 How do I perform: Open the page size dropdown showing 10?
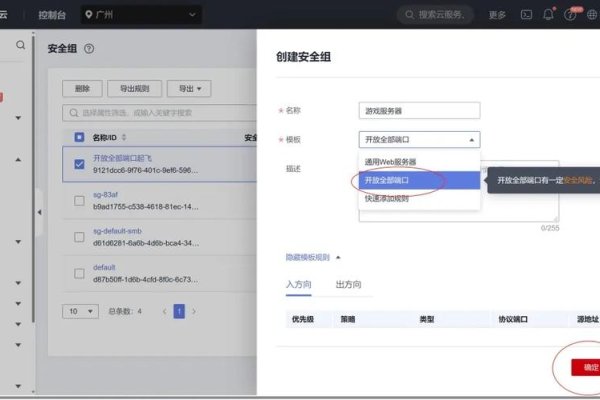(80, 311)
